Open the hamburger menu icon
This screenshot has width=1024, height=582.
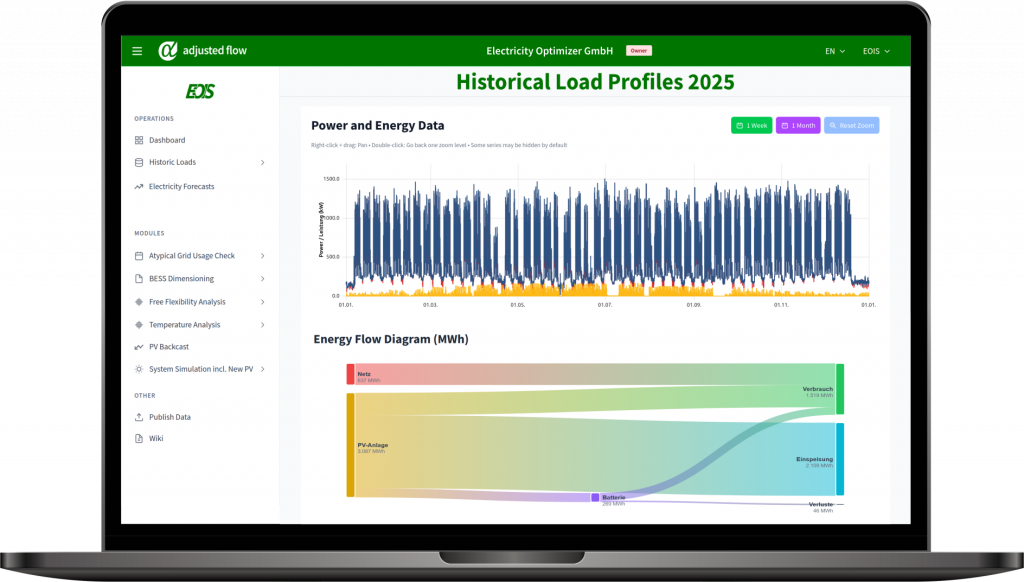tap(137, 51)
